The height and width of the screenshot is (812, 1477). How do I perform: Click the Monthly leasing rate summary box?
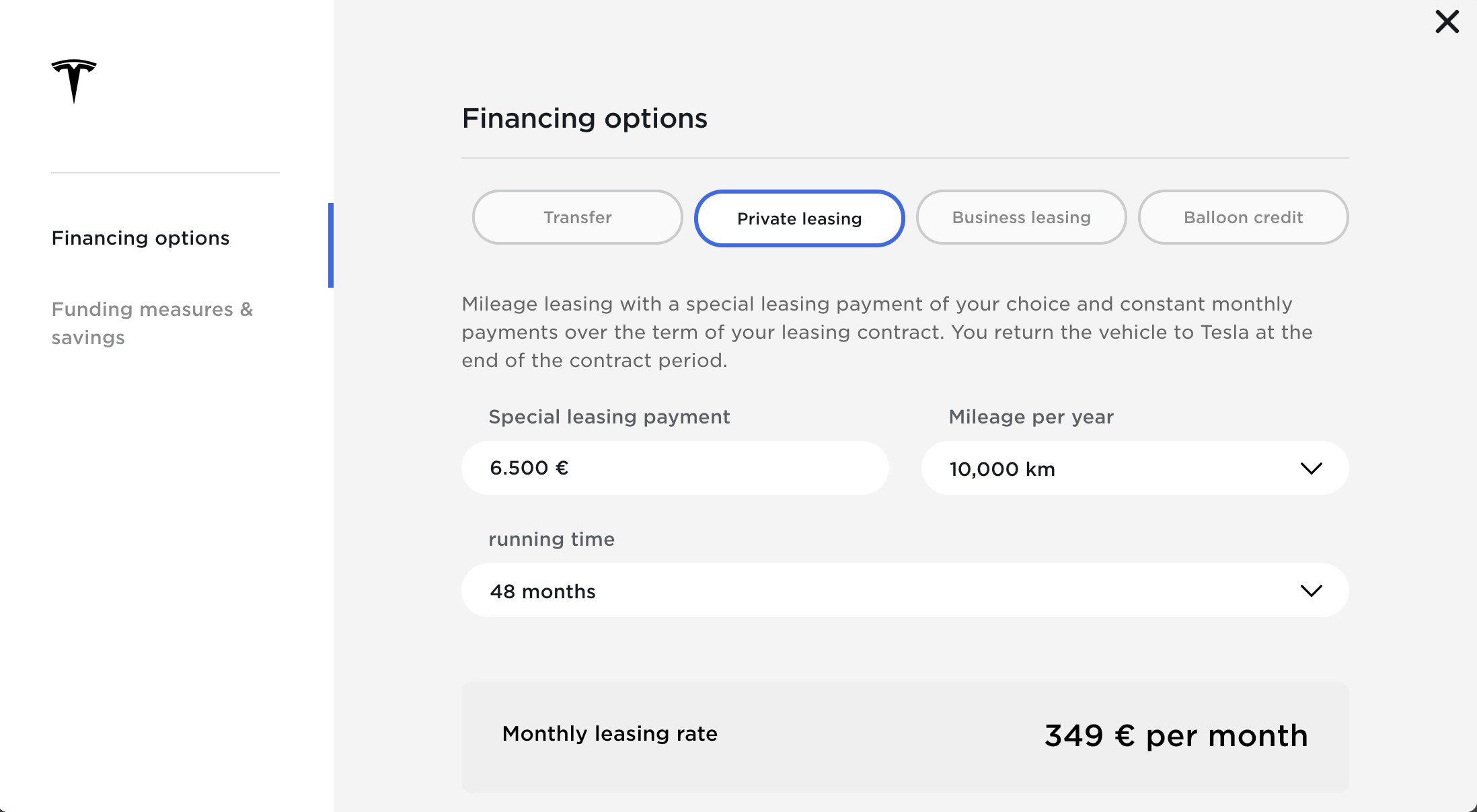pos(905,737)
